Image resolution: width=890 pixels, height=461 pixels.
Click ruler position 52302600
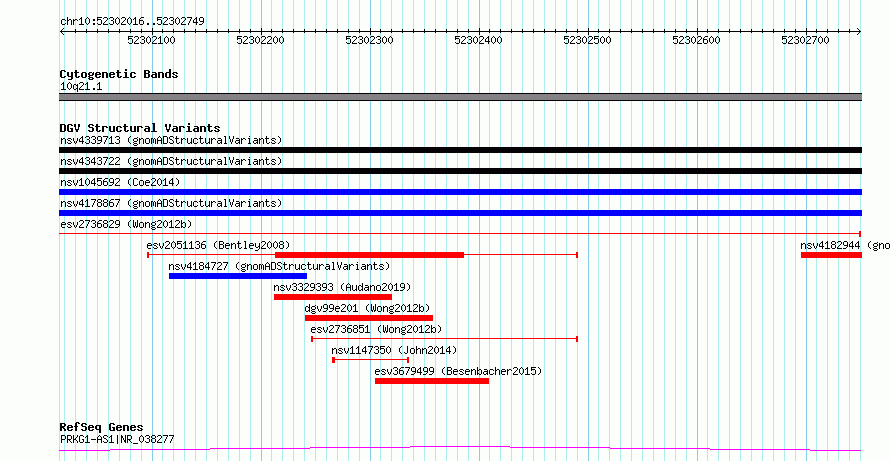pos(696,40)
